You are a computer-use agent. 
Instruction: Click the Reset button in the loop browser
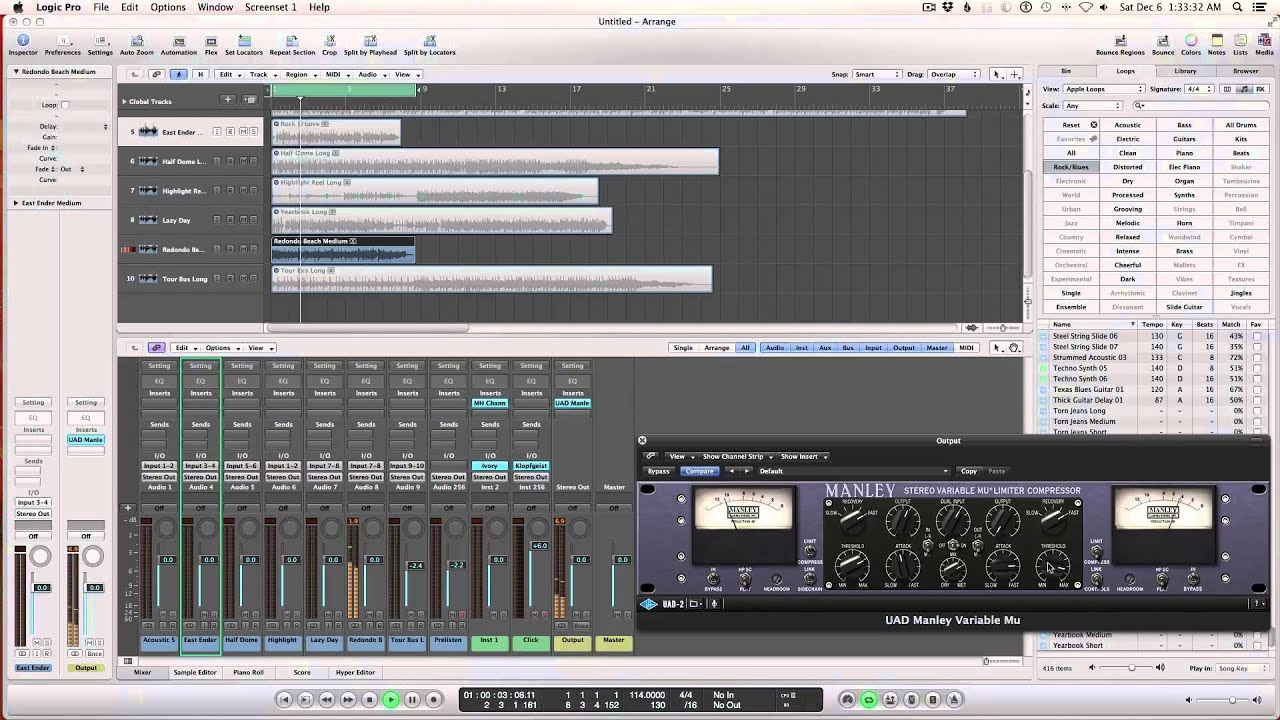tap(1071, 125)
